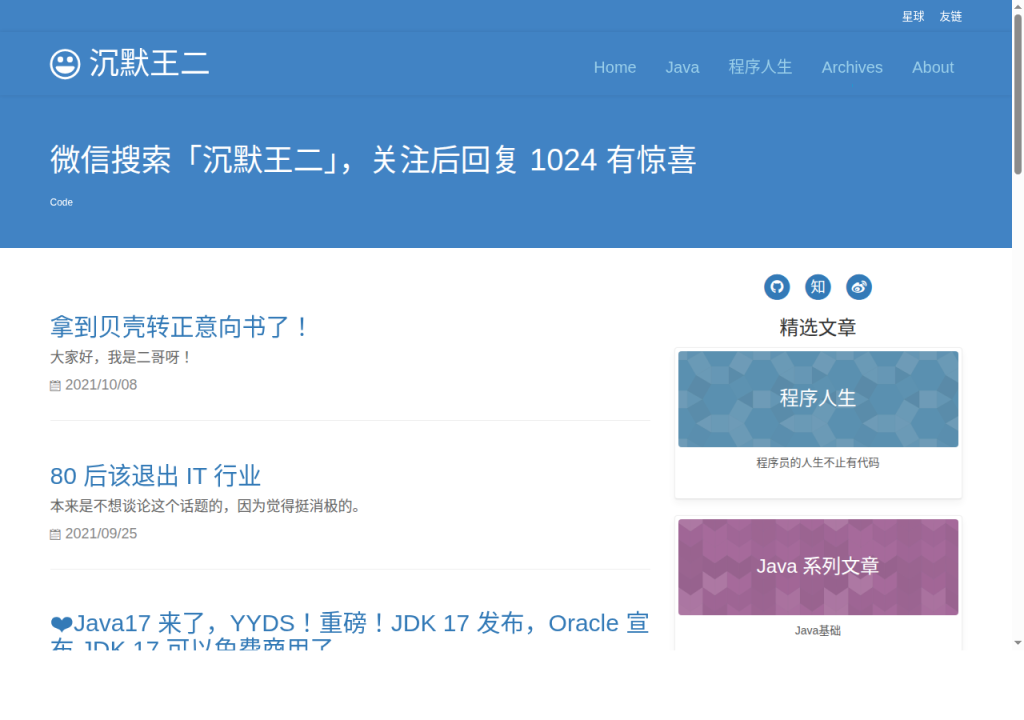This screenshot has width=1024, height=720.
Task: Open the Zhihu 知 icon link
Action: [x=818, y=287]
